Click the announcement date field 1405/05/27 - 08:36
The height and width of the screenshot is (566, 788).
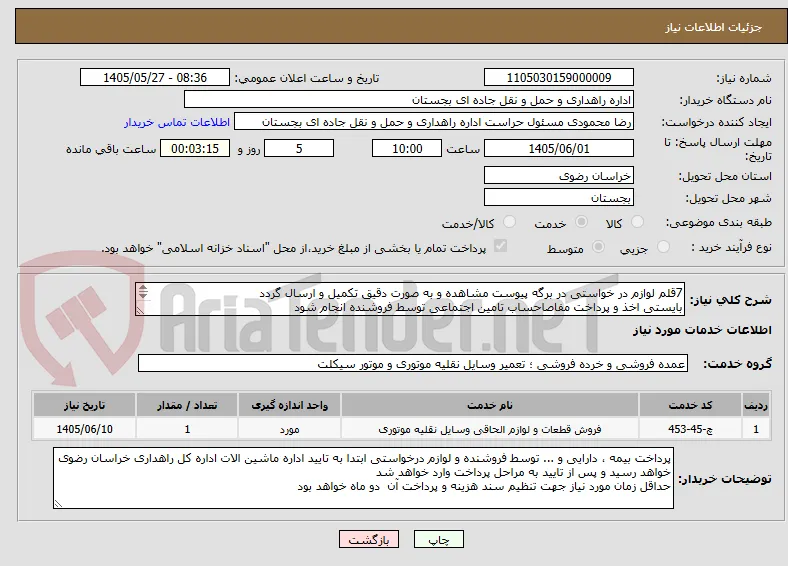pos(155,77)
